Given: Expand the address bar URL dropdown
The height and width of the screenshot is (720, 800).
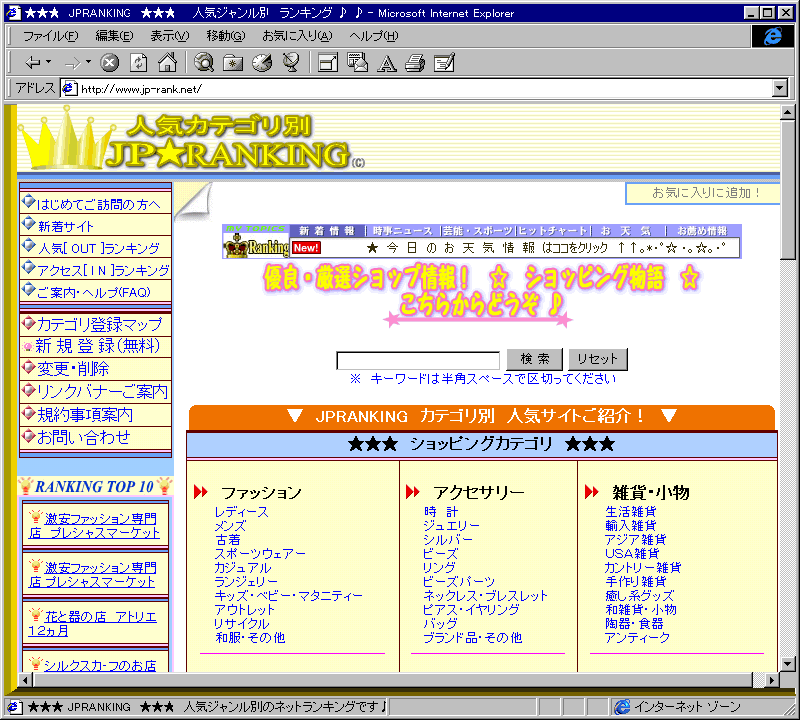Looking at the screenshot, I should (780, 88).
